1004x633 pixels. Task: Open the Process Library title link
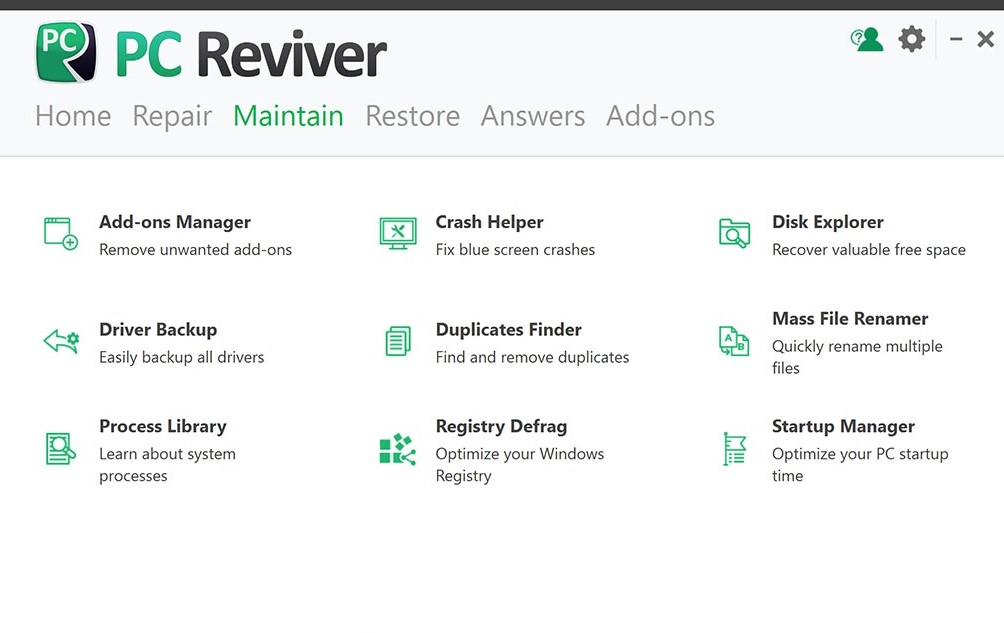163,426
